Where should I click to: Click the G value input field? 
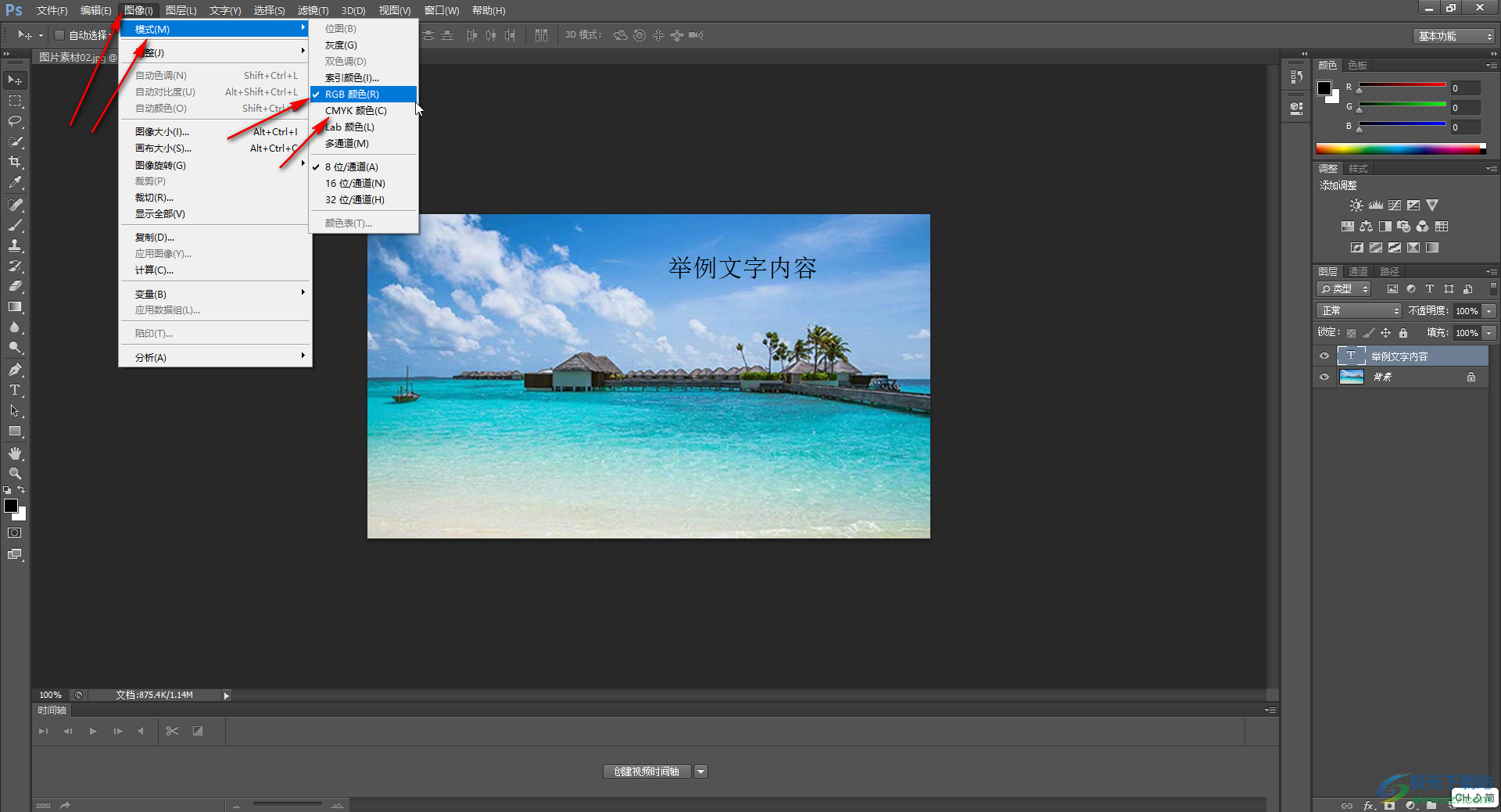coord(1465,108)
